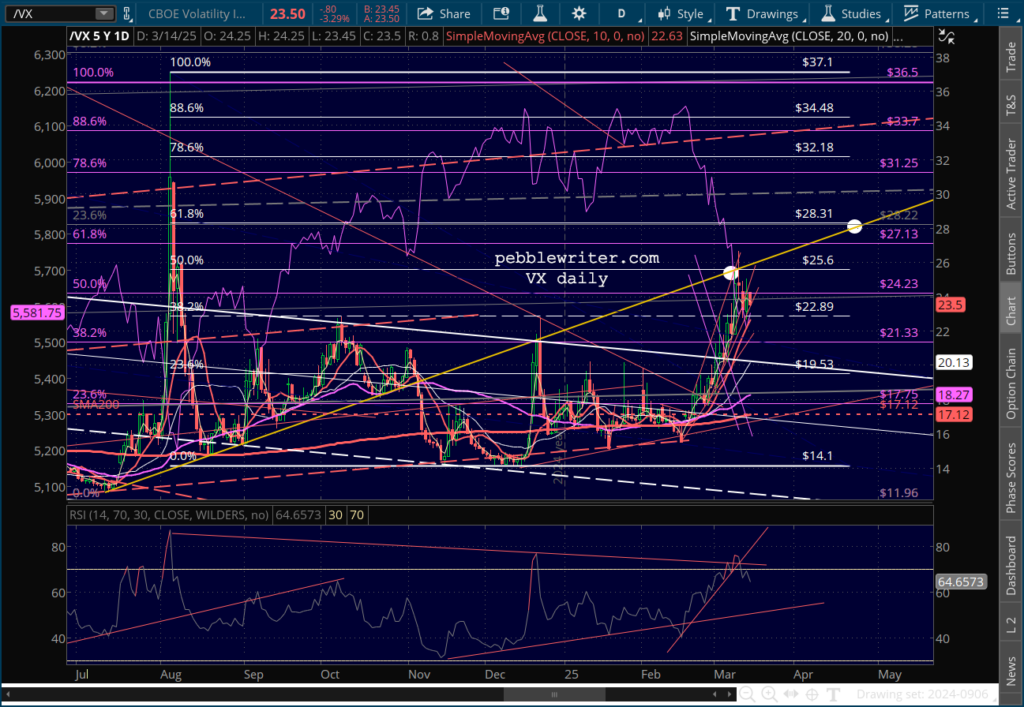Click the $36.5 magenta level label
The height and width of the screenshot is (707, 1024).
[902, 72]
